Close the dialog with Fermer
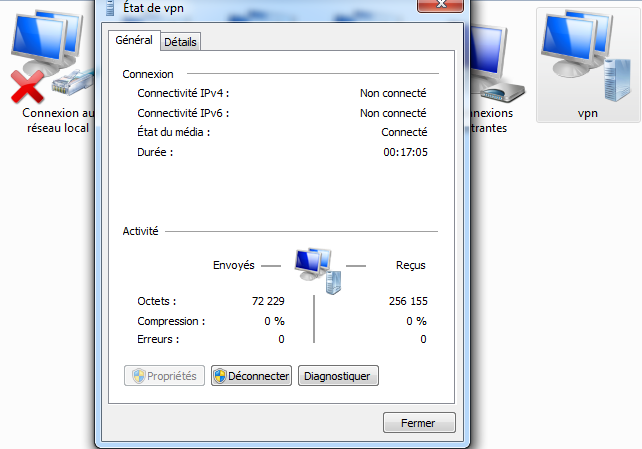This screenshot has height=449, width=642. (419, 422)
